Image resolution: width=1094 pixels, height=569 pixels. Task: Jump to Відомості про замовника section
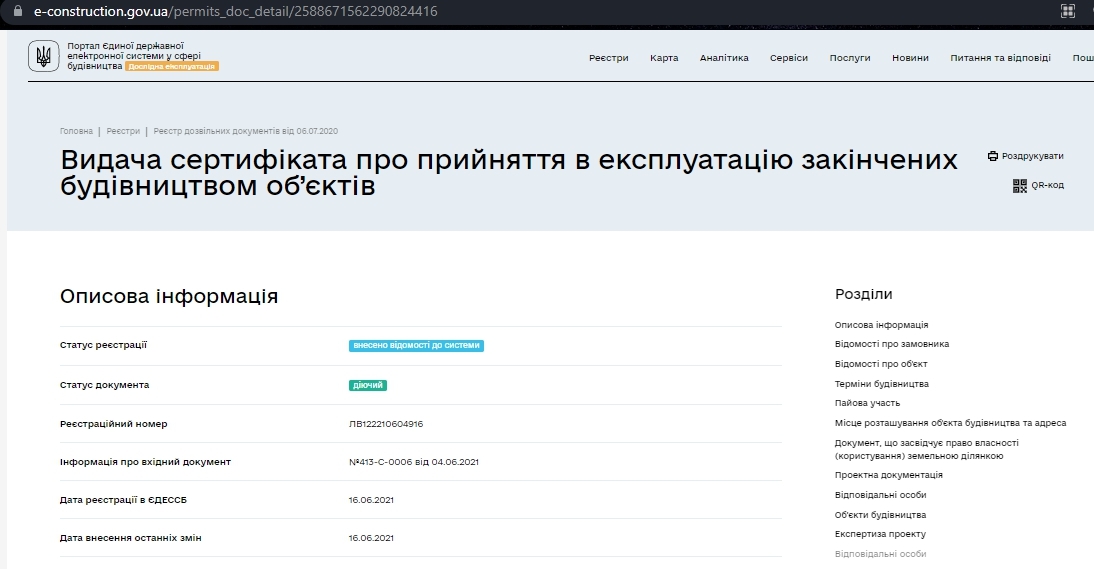(x=892, y=344)
